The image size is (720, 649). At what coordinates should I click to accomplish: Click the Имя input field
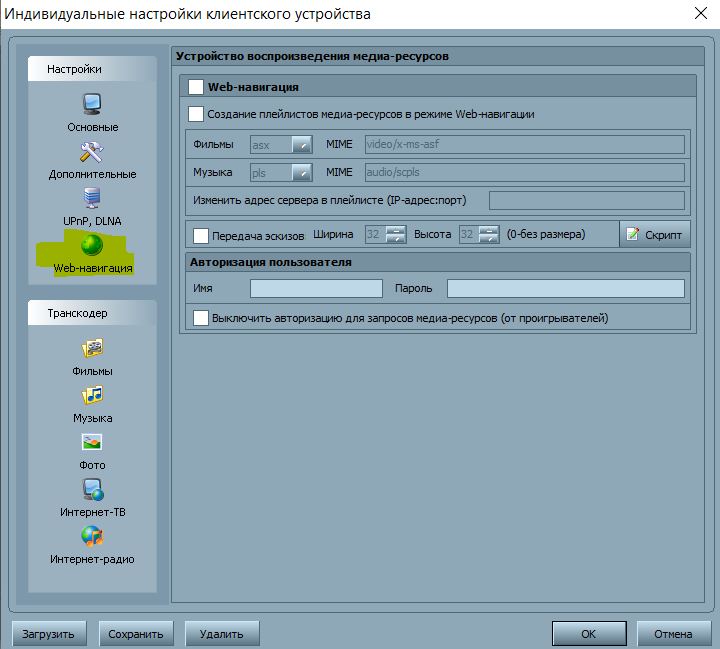point(316,289)
